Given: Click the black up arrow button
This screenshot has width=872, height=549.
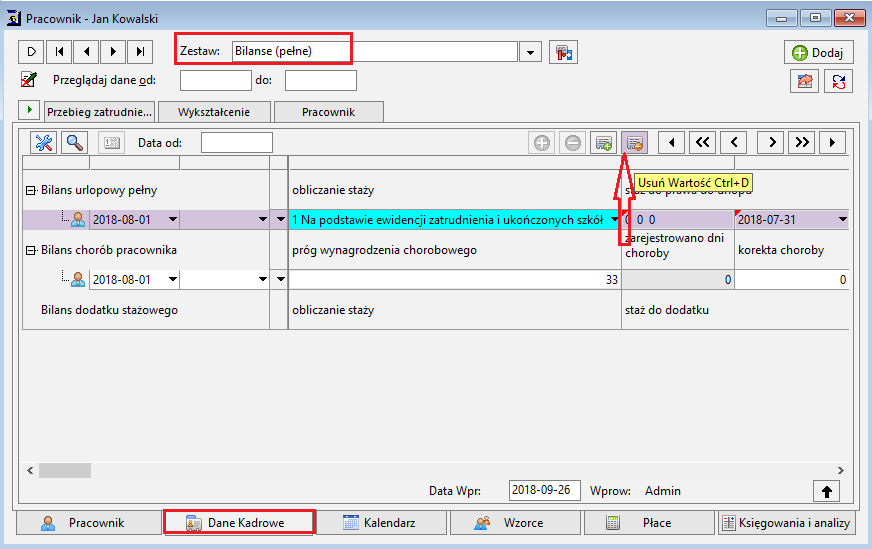Looking at the screenshot, I should [x=826, y=492].
